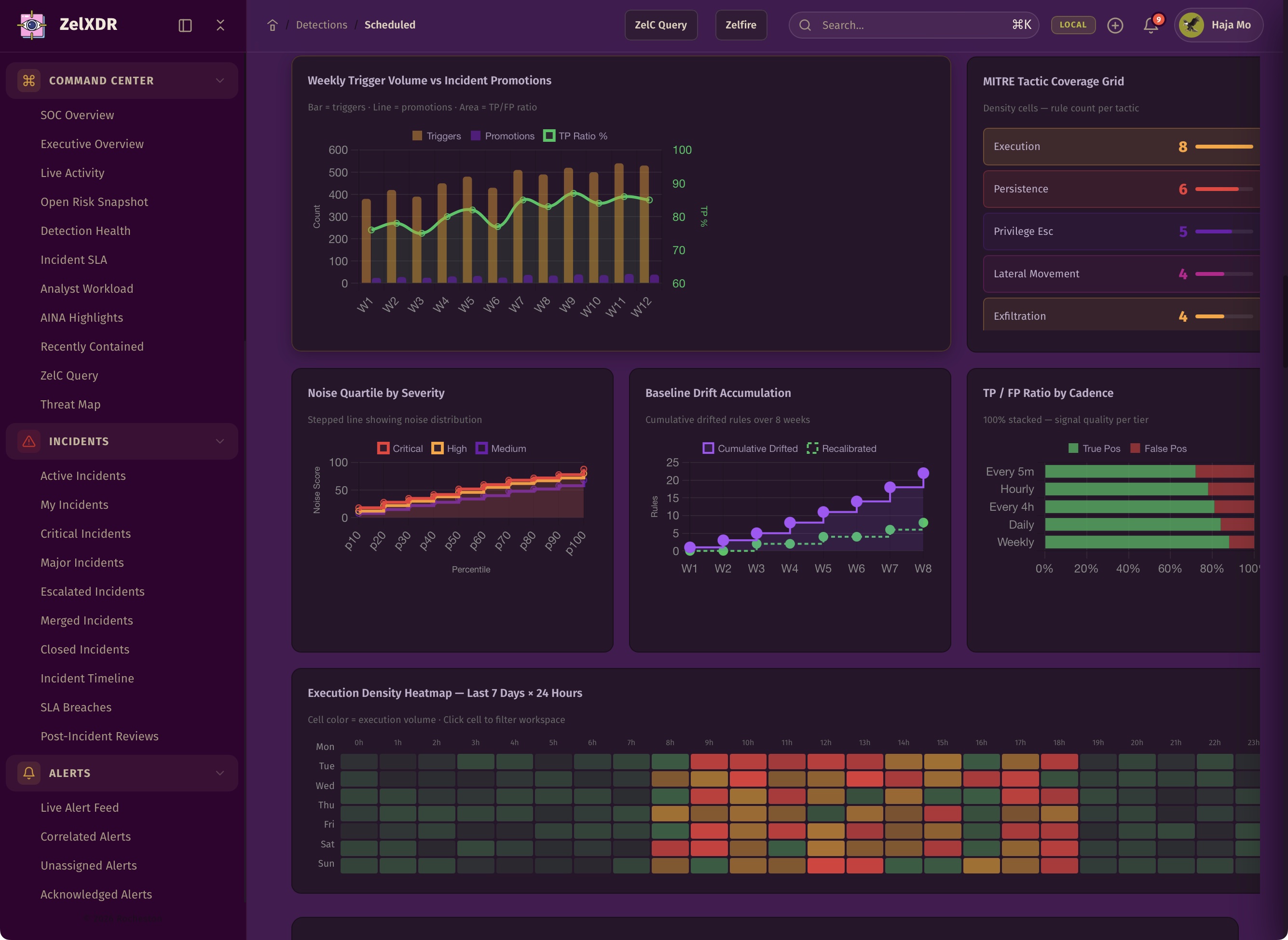Toggle the sidebar panel layout icon
This screenshot has height=940, width=1288.
pyautogui.click(x=185, y=25)
